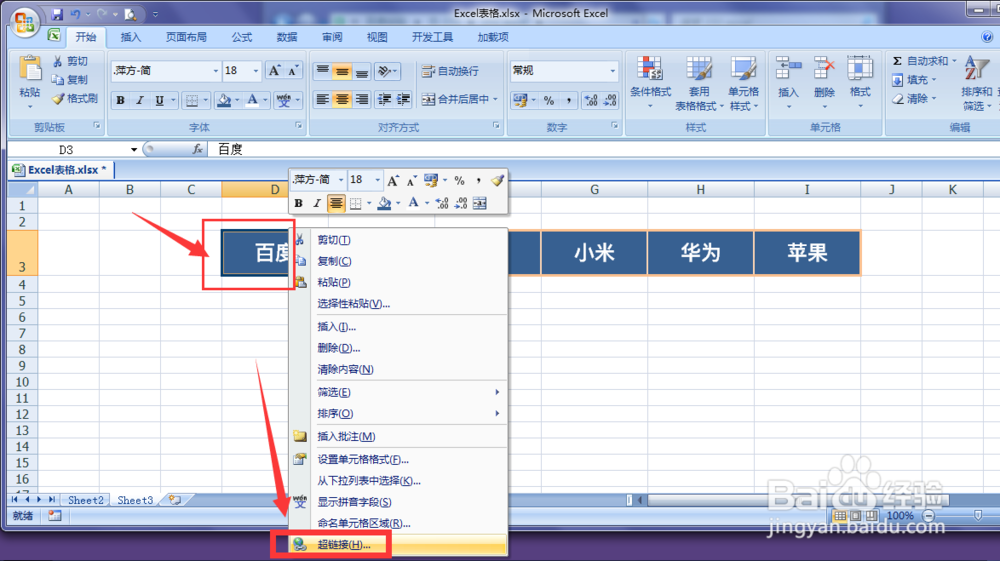Viewport: 1000px width, 561px height.
Task: Expand 筛选 submenu in context menu
Action: point(497,392)
